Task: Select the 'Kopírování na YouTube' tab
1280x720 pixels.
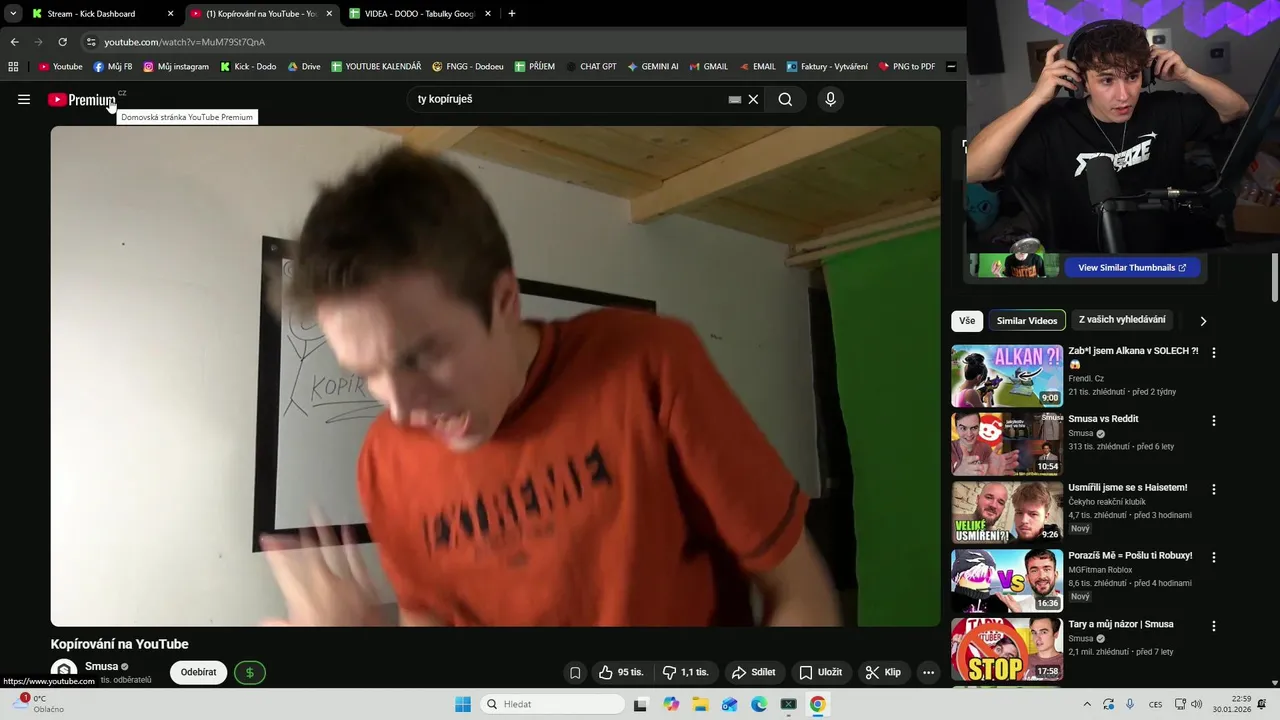Action: click(x=261, y=14)
